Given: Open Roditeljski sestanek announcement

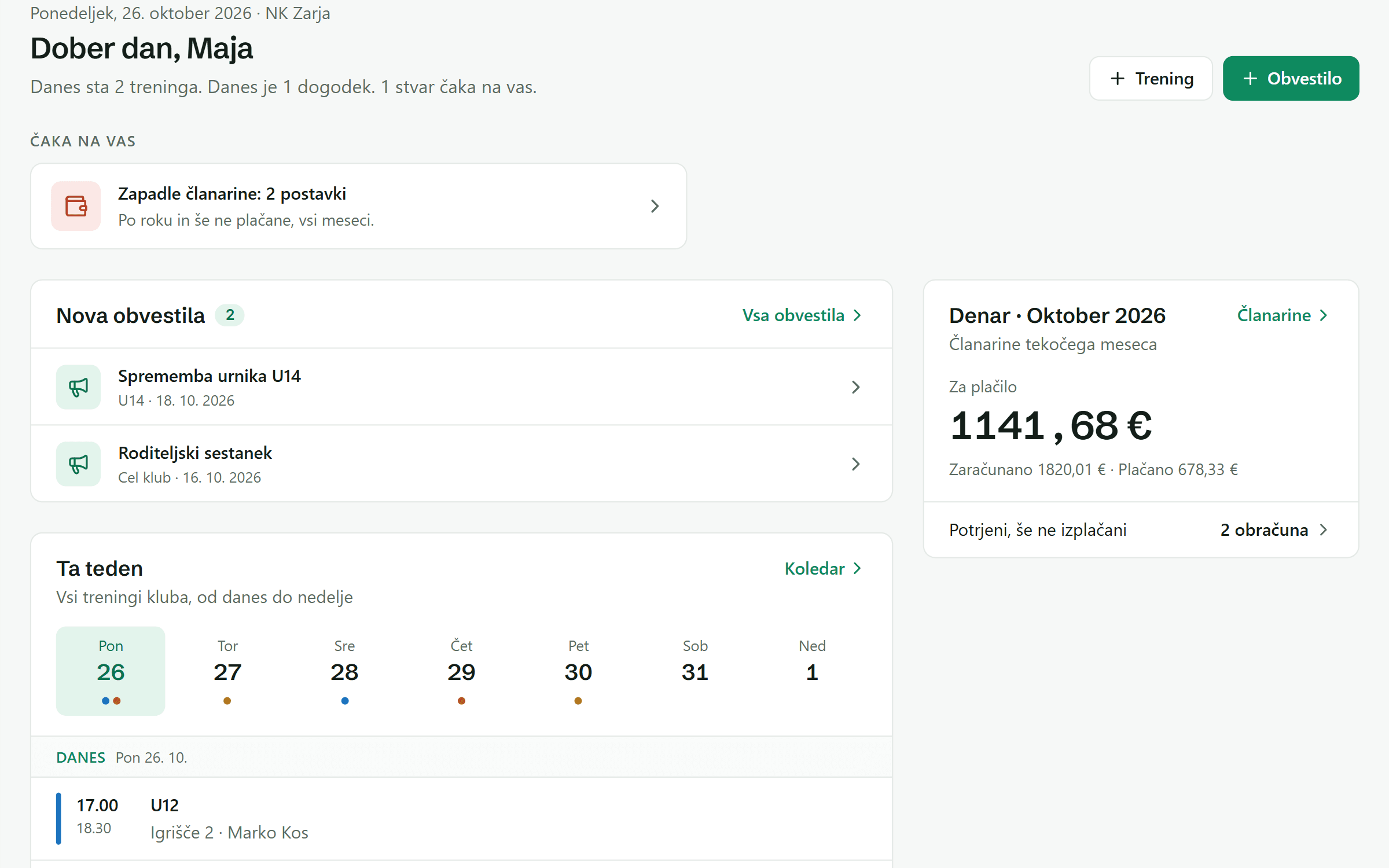Looking at the screenshot, I should tap(461, 464).
